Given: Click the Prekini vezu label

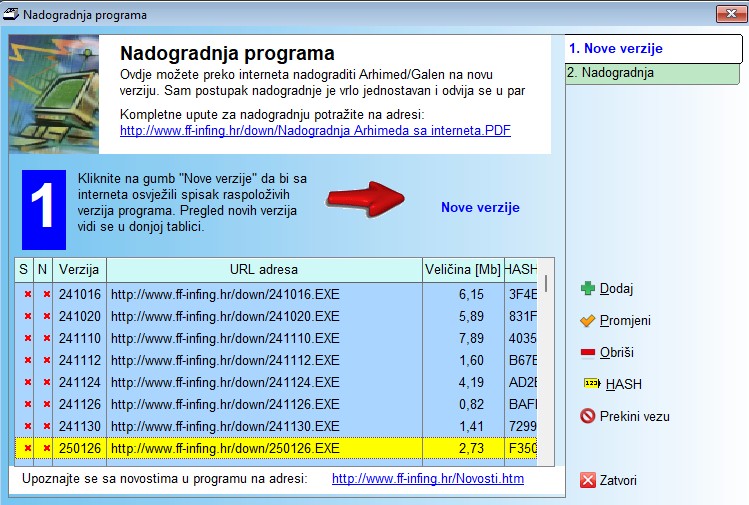Looking at the screenshot, I should pos(634,416).
